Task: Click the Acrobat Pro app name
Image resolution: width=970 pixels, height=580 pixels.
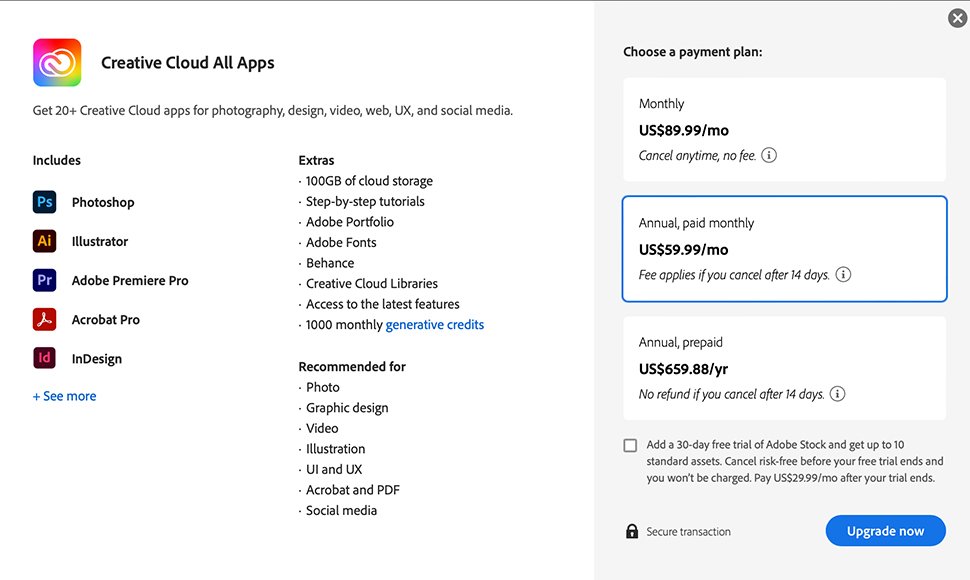Action: click(x=106, y=320)
